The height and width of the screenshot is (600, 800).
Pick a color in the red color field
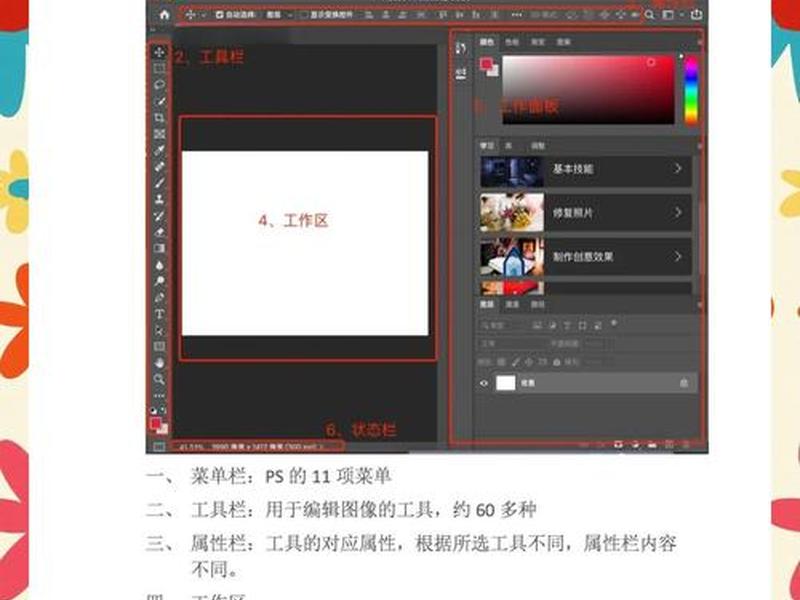tap(588, 90)
